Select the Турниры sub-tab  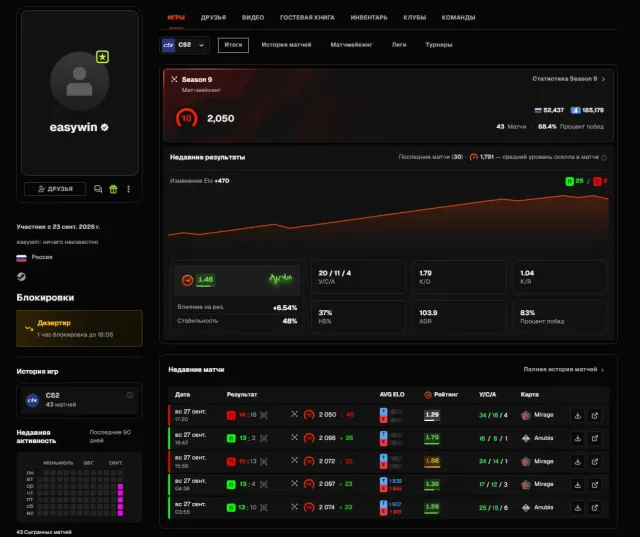pos(439,45)
